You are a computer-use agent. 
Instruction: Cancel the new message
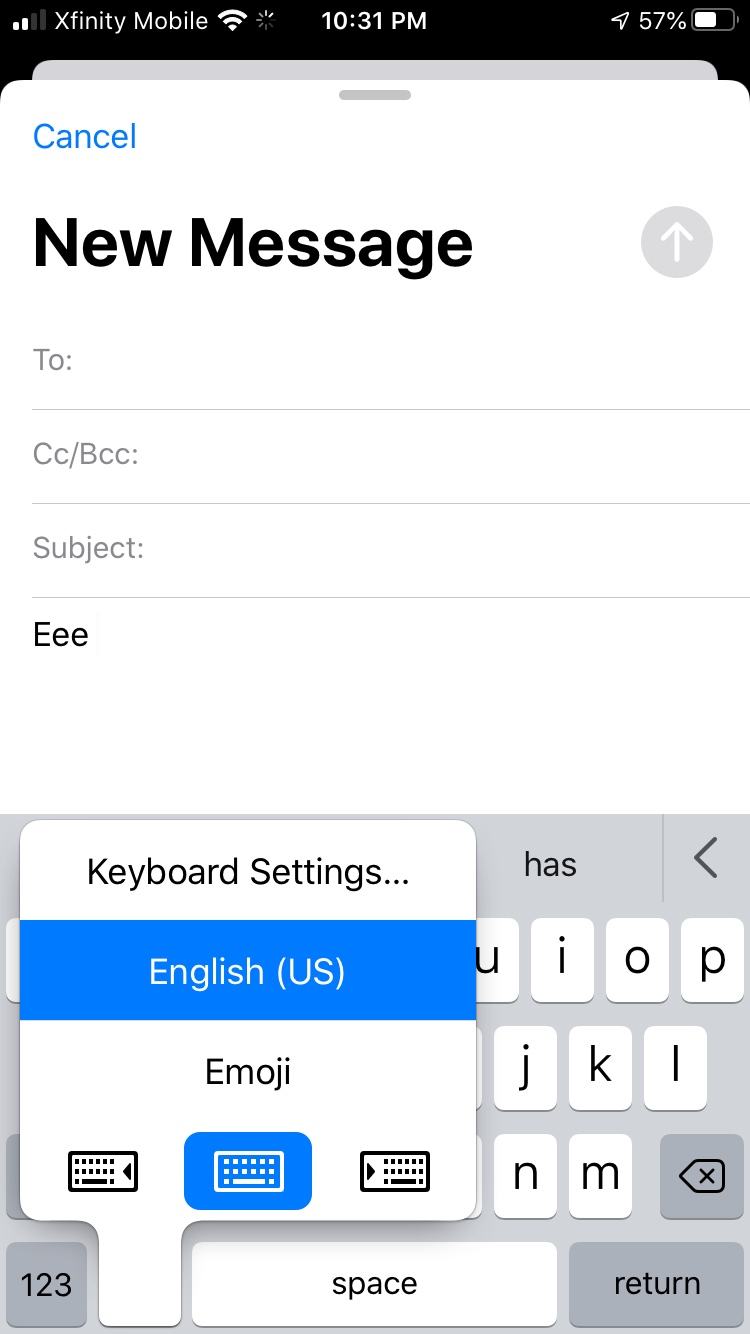pos(85,137)
